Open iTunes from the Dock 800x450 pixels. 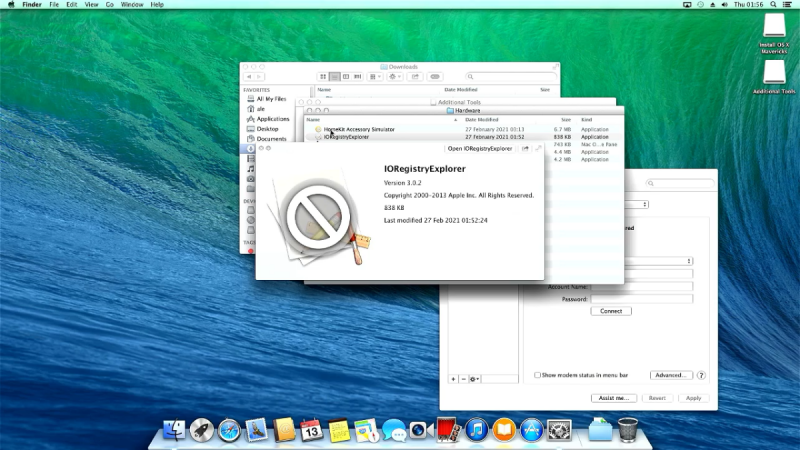coord(476,430)
